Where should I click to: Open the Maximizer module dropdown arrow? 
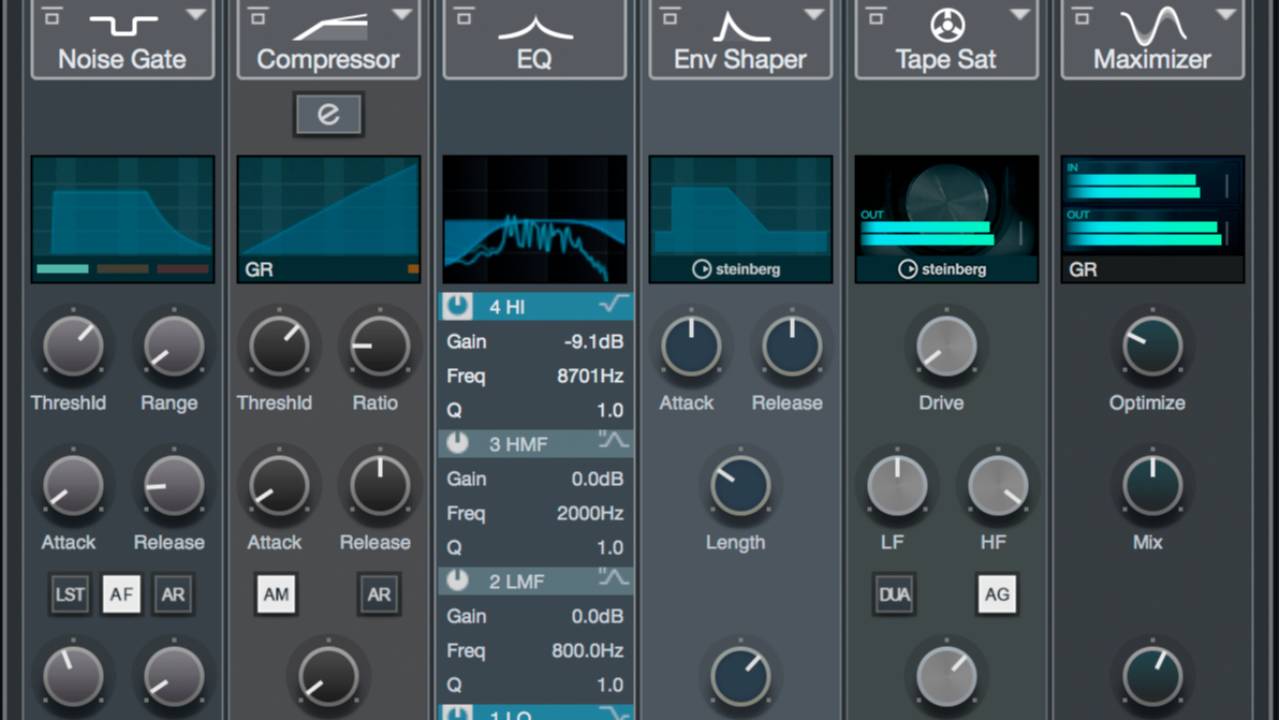tap(1226, 13)
